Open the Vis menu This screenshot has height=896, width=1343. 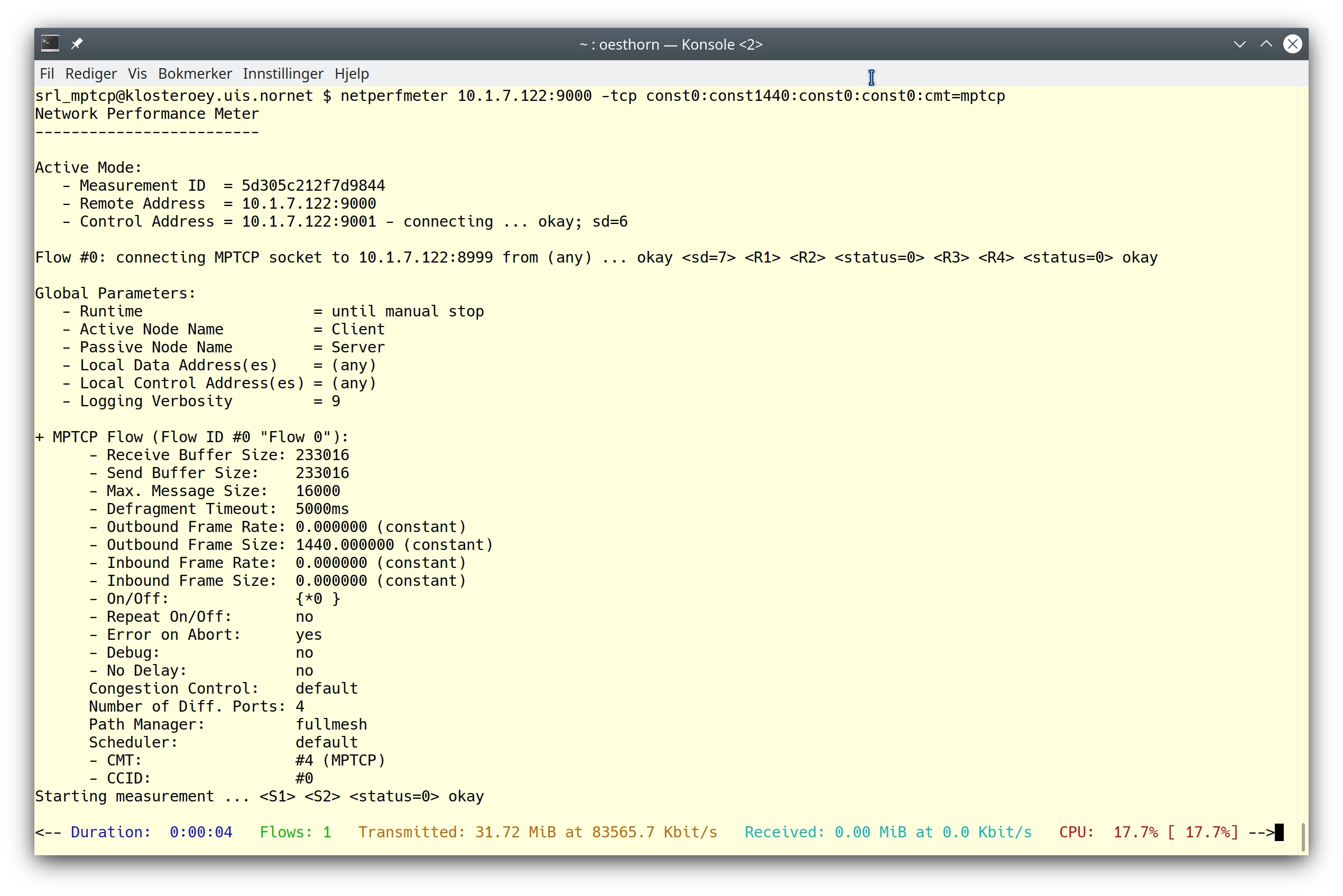click(137, 74)
